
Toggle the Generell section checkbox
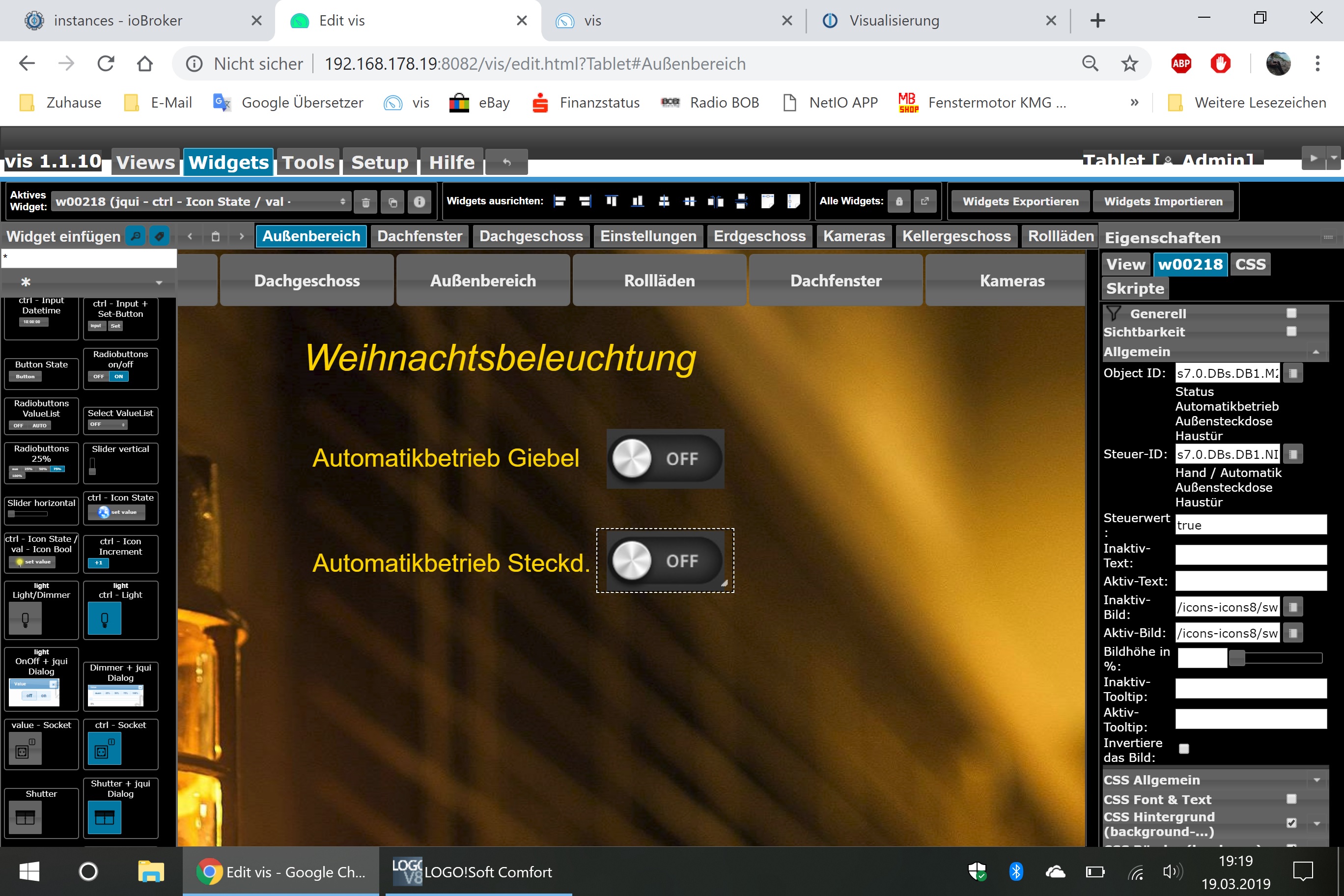tap(1291, 313)
